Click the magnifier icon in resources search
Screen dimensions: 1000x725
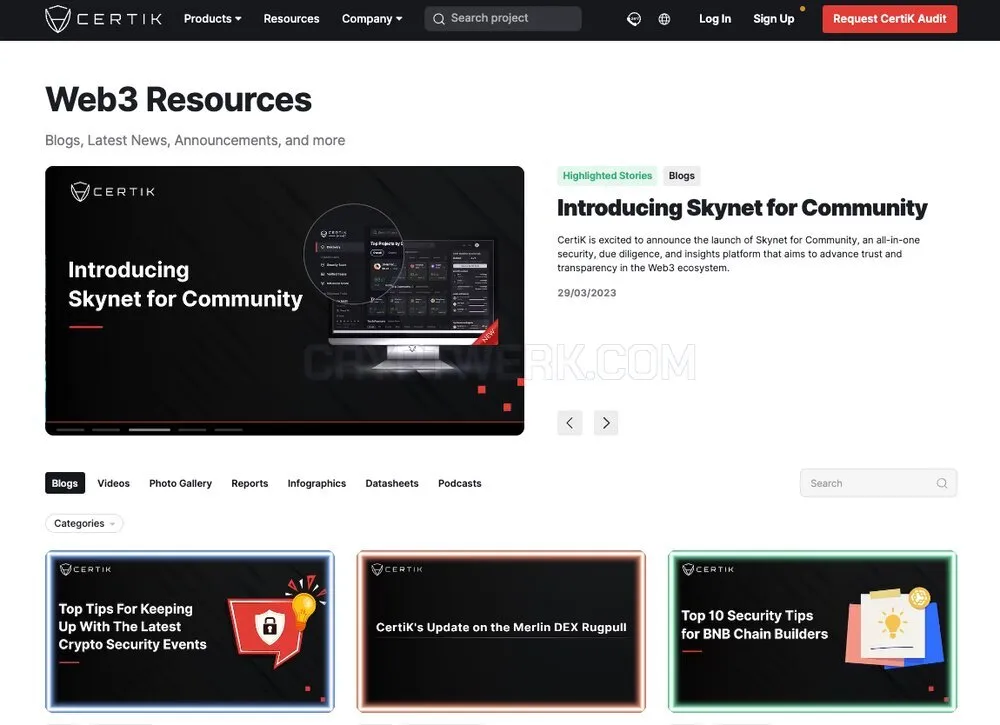(941, 483)
